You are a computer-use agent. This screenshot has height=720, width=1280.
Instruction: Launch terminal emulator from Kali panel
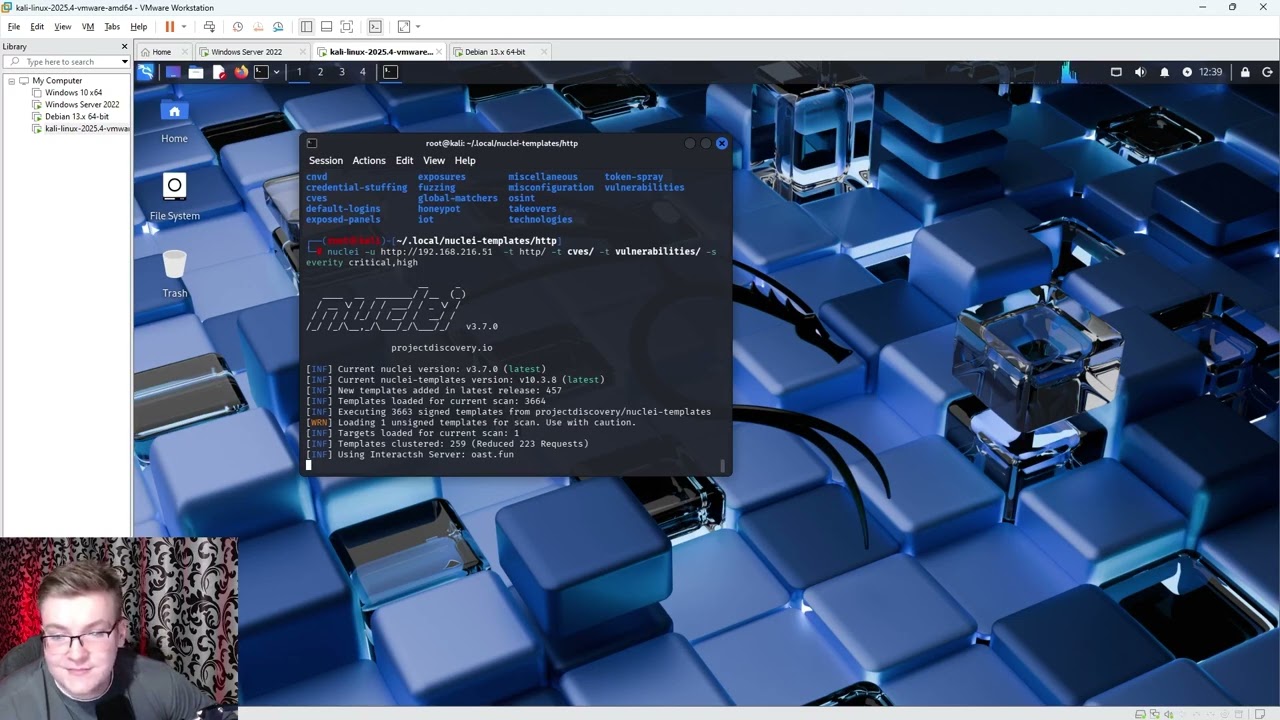point(261,72)
